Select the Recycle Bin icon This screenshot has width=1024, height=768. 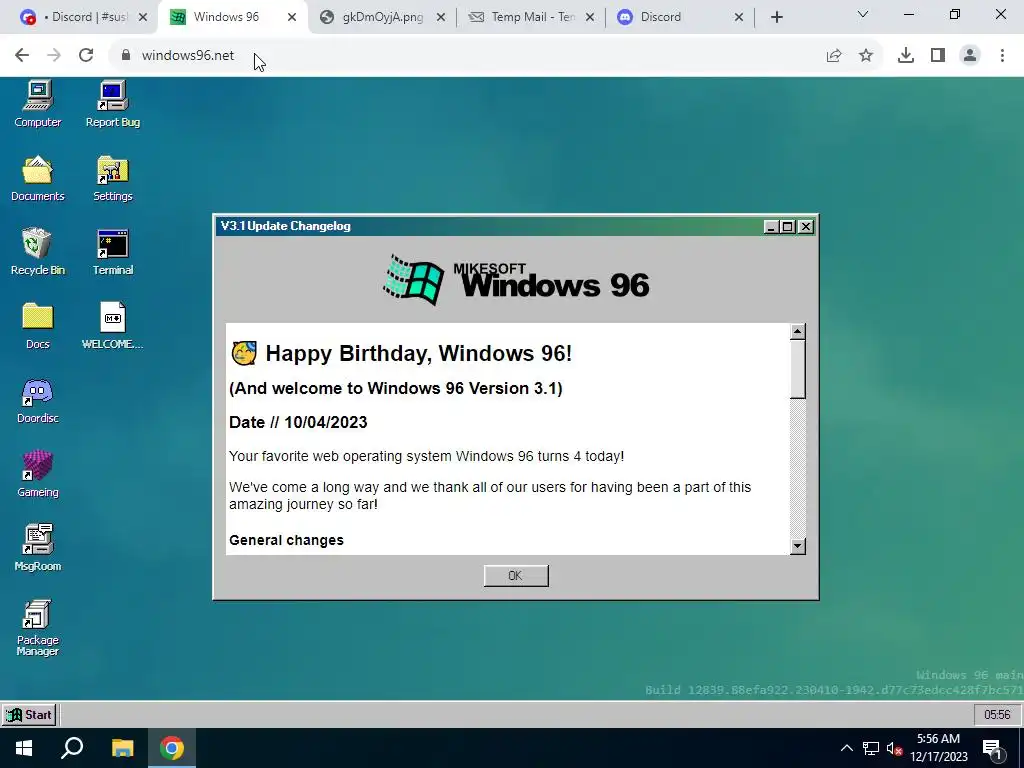37,251
